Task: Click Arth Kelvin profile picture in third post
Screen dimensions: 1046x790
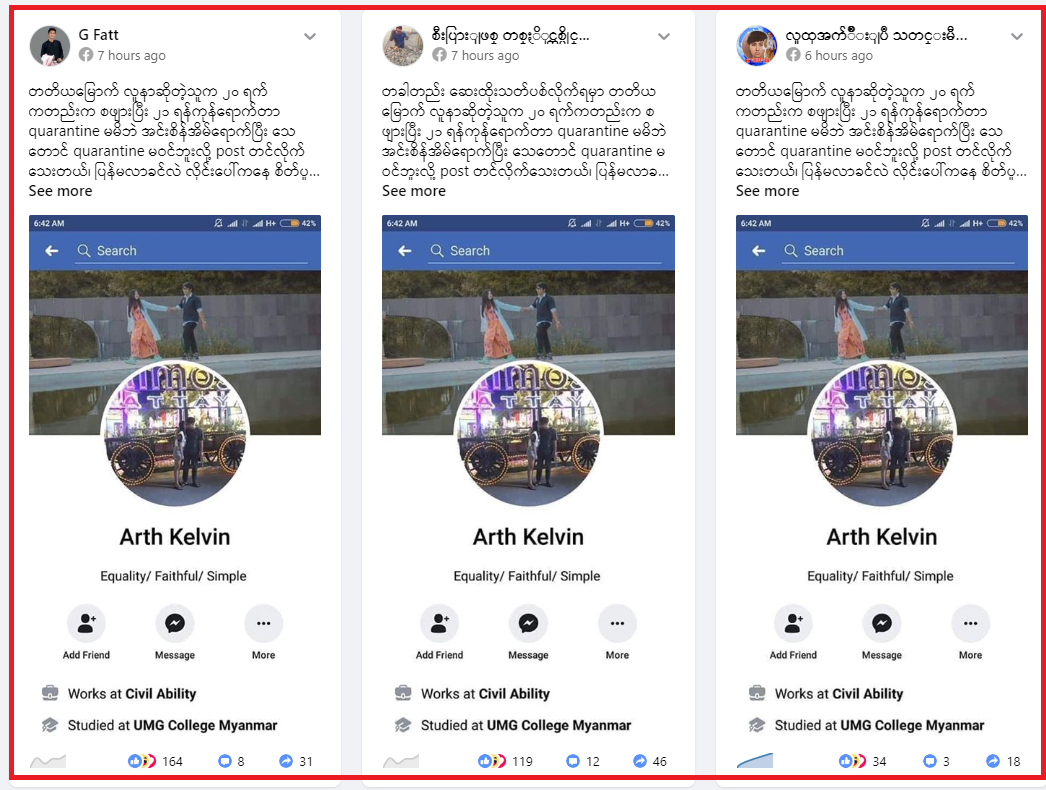Action: (x=881, y=433)
